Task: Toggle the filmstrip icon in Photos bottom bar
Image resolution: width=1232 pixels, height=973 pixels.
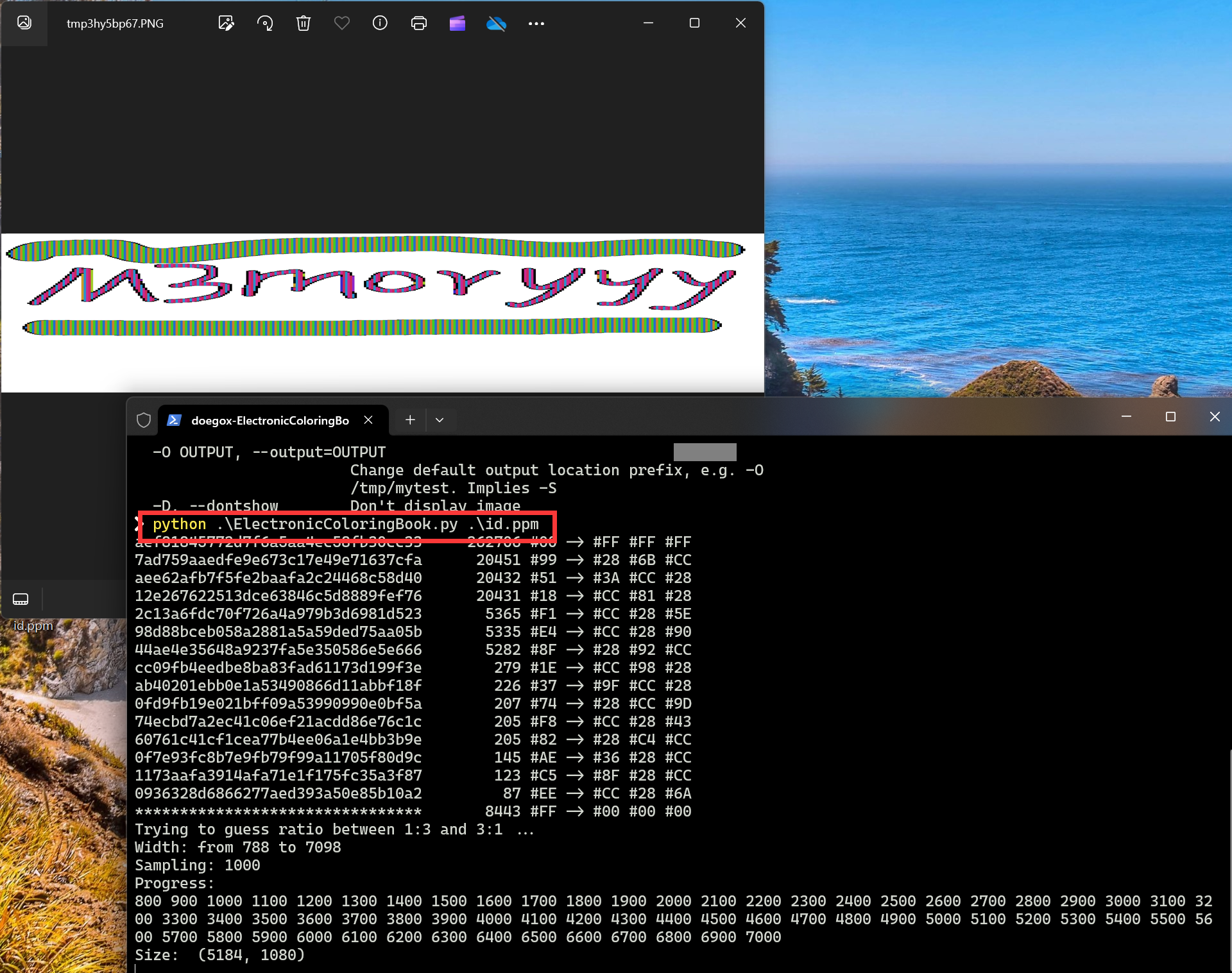Action: click(x=21, y=599)
